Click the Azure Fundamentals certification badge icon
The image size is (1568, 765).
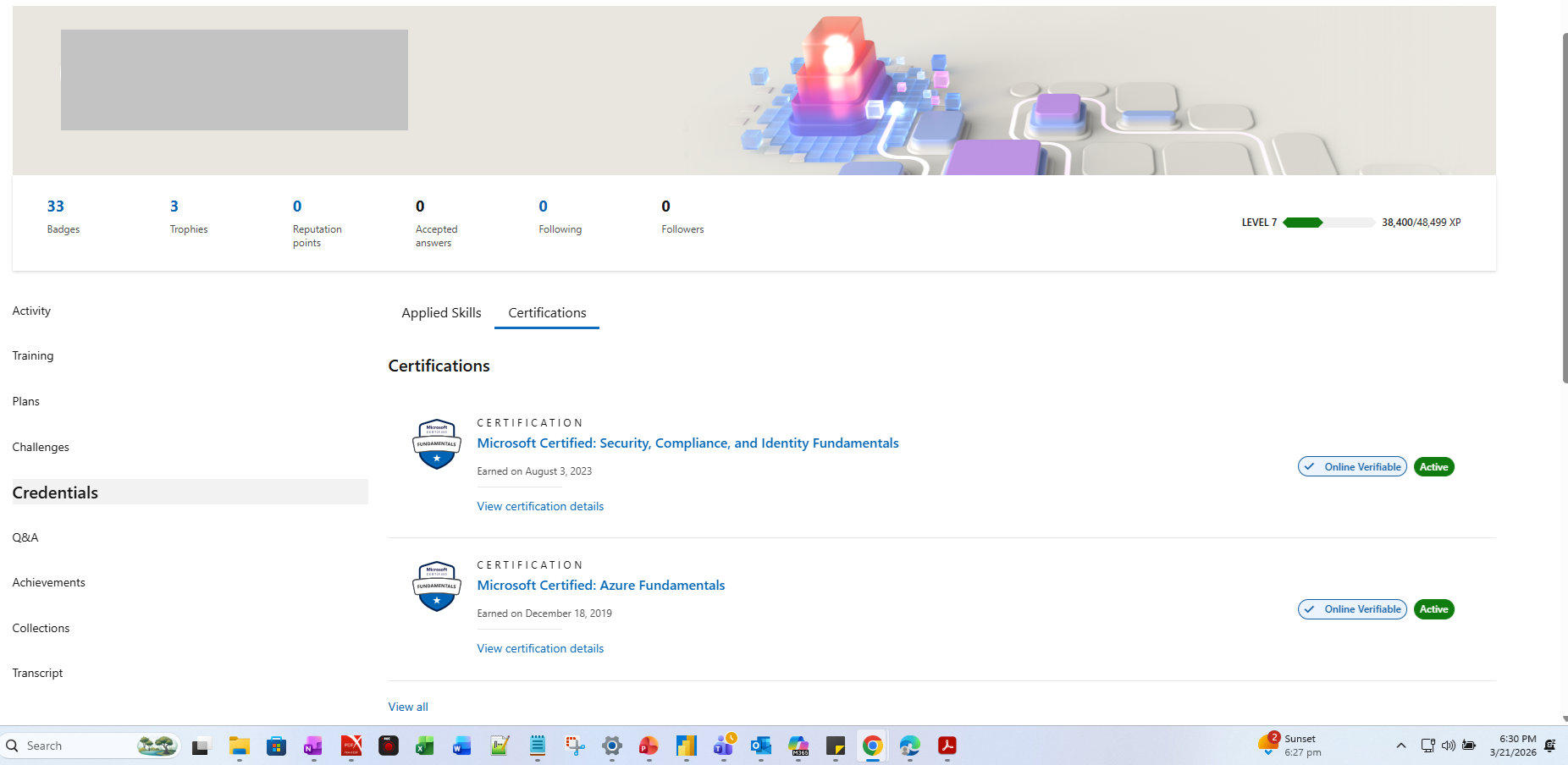point(437,586)
